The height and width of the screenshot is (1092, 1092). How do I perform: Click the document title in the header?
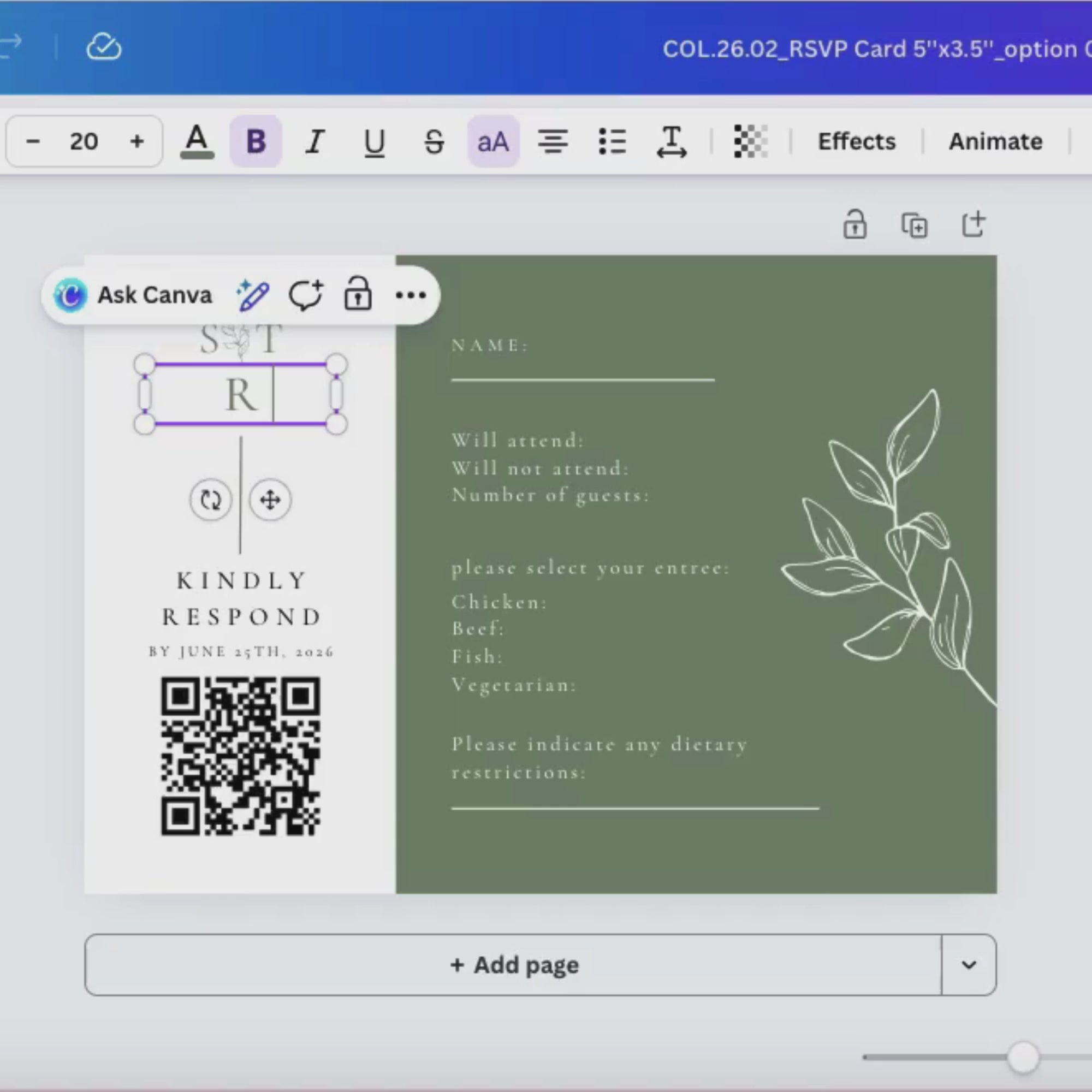coord(877,49)
